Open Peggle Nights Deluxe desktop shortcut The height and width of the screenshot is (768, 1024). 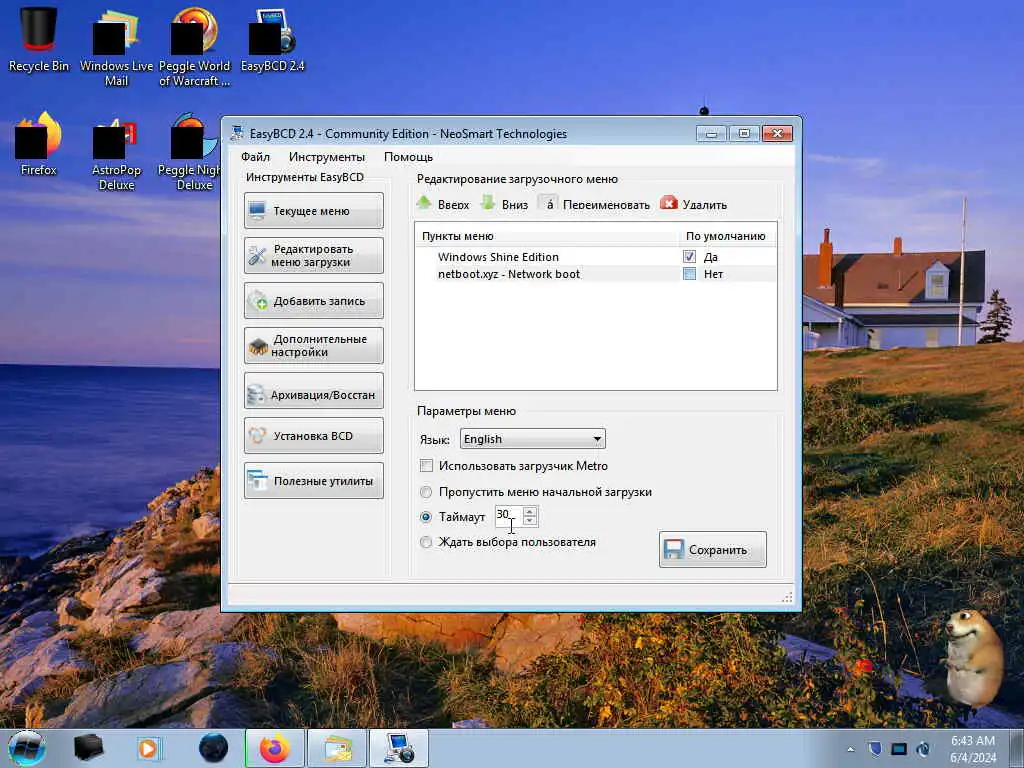(189, 152)
